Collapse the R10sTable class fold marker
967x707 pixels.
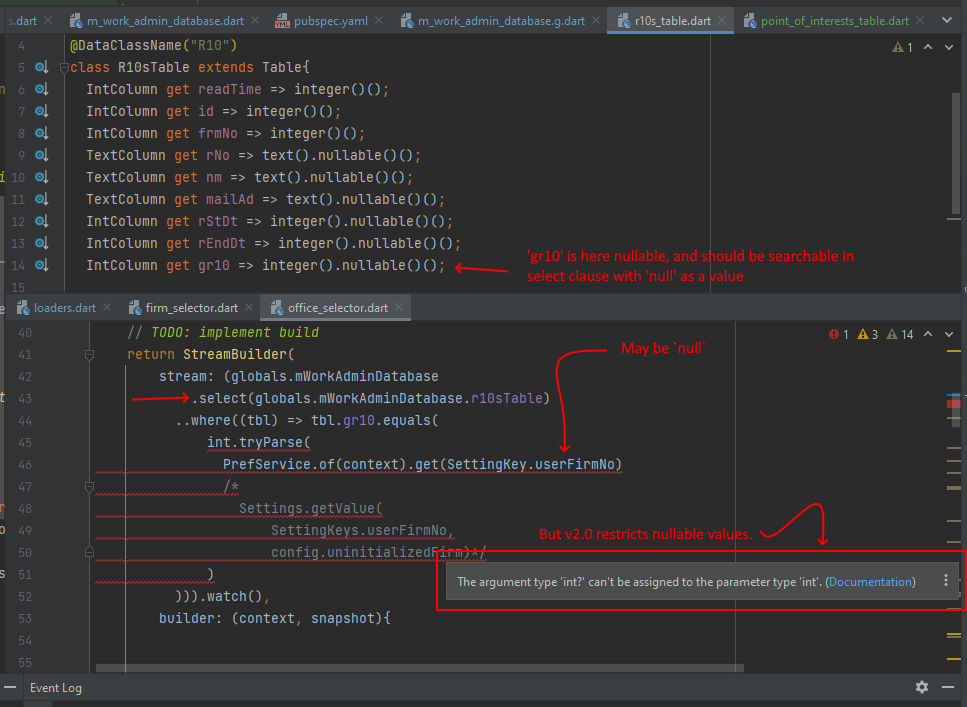point(64,68)
